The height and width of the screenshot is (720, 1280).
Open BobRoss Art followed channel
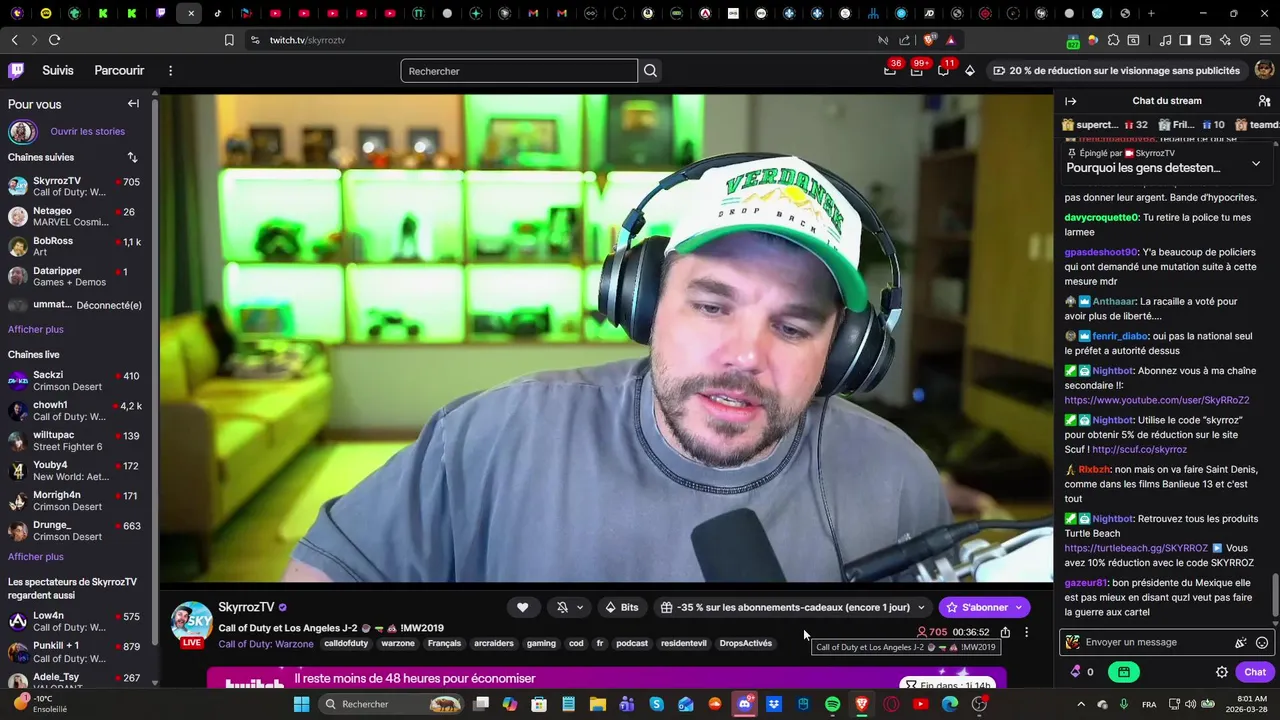click(75, 247)
